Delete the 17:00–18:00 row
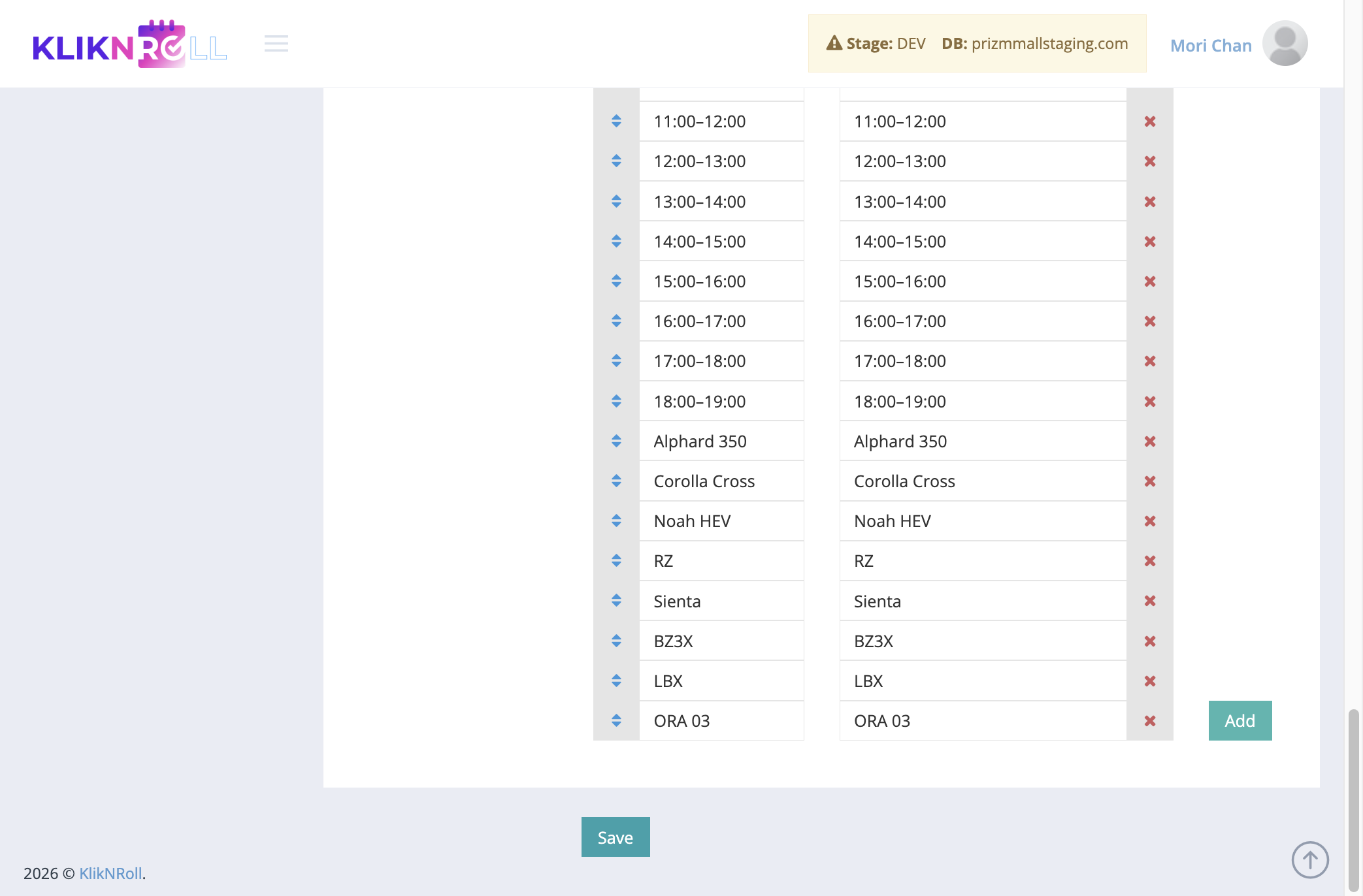 (x=1150, y=361)
